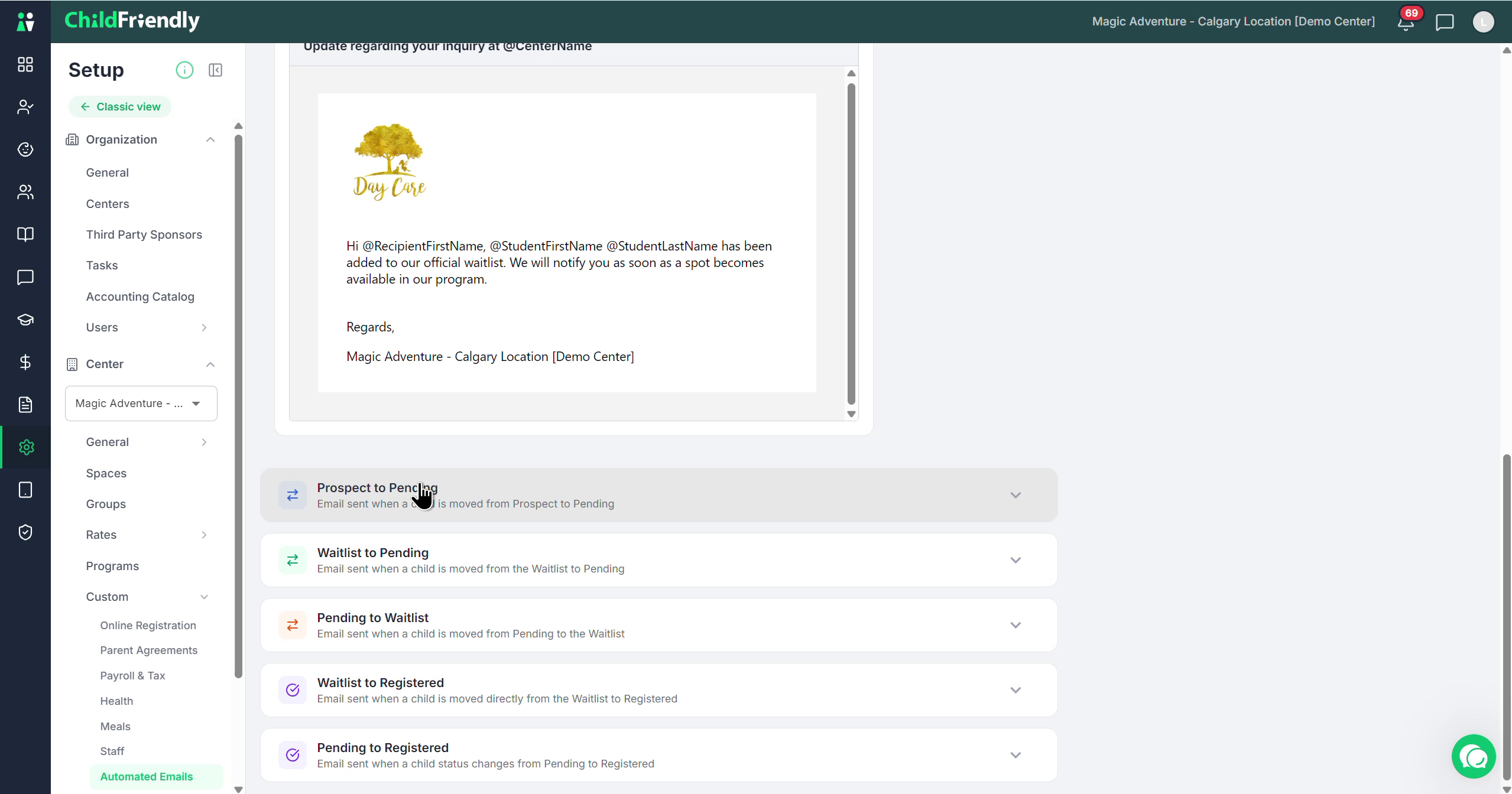Open the book icon in left rail

tap(25, 235)
